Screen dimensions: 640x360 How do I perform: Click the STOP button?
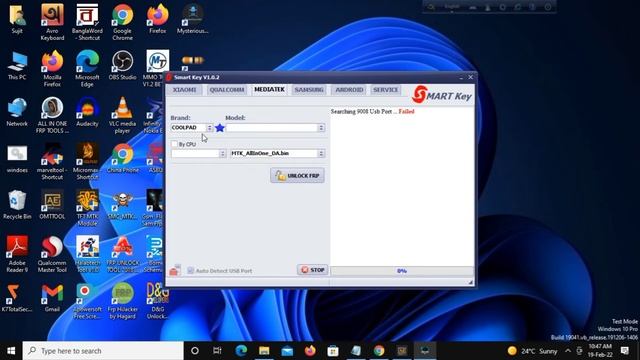click(313, 270)
